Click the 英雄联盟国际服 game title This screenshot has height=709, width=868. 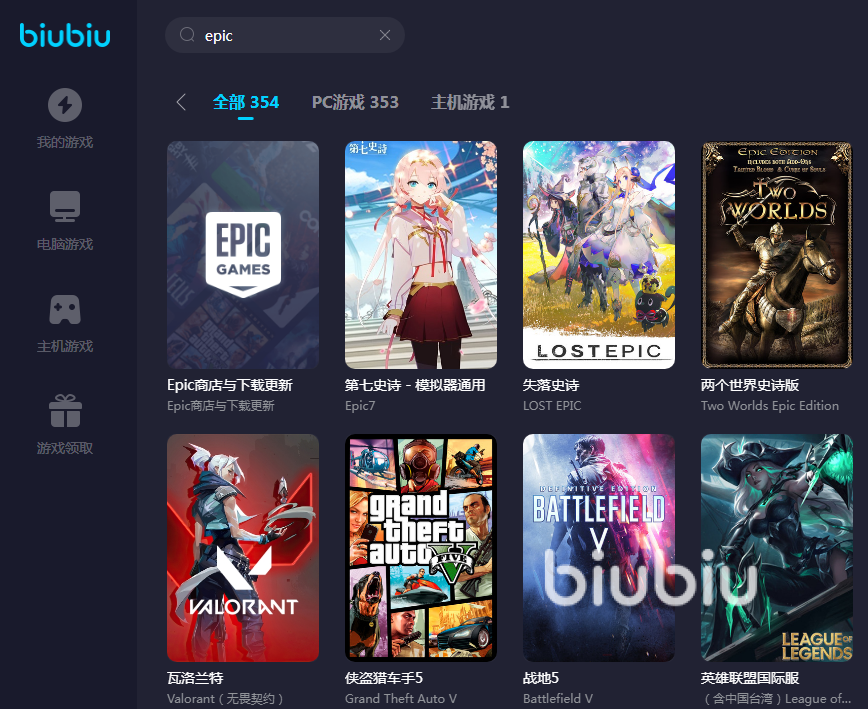(x=750, y=678)
